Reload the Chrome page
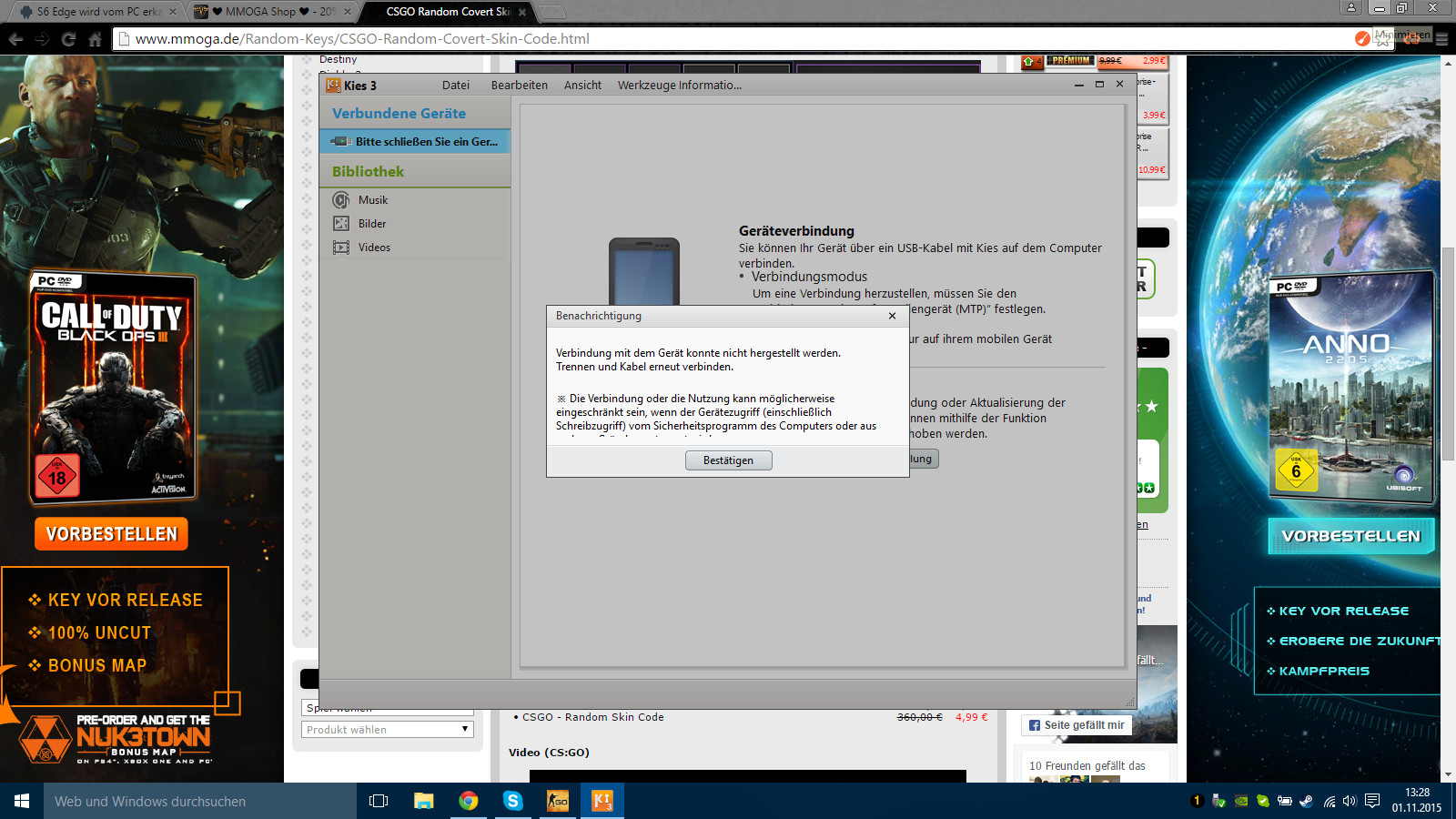The width and height of the screenshot is (1456, 819). [68, 39]
